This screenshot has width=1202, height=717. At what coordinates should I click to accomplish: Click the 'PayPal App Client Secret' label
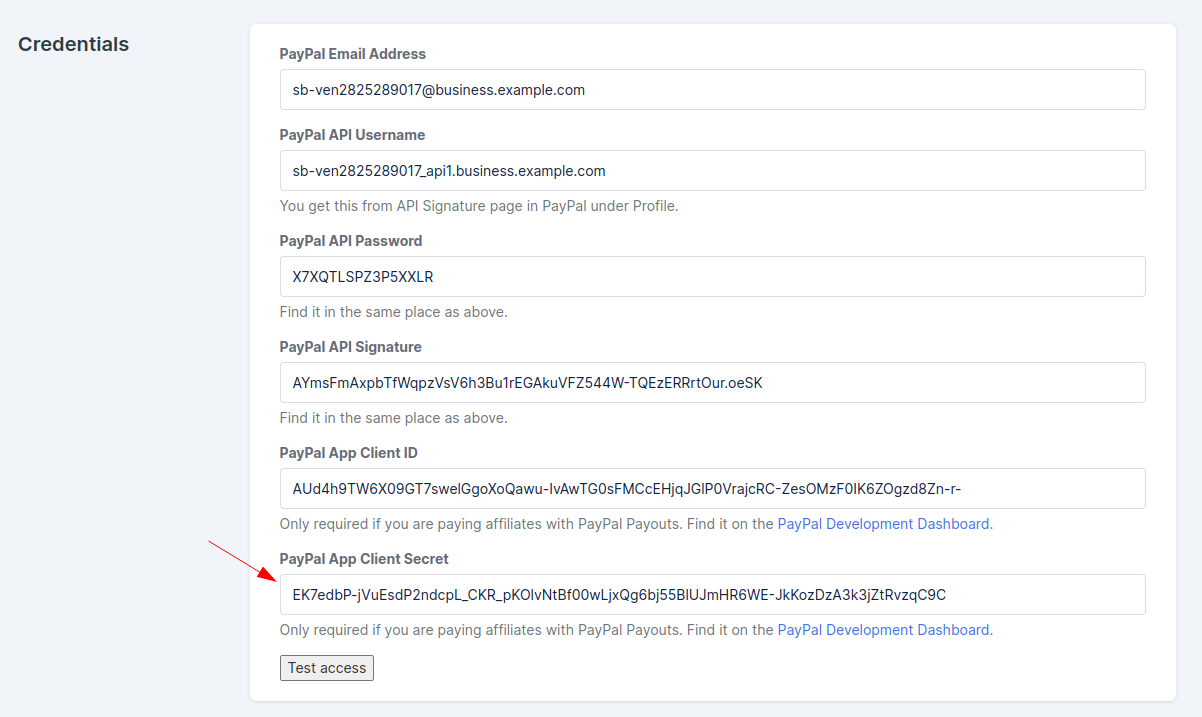pos(364,559)
